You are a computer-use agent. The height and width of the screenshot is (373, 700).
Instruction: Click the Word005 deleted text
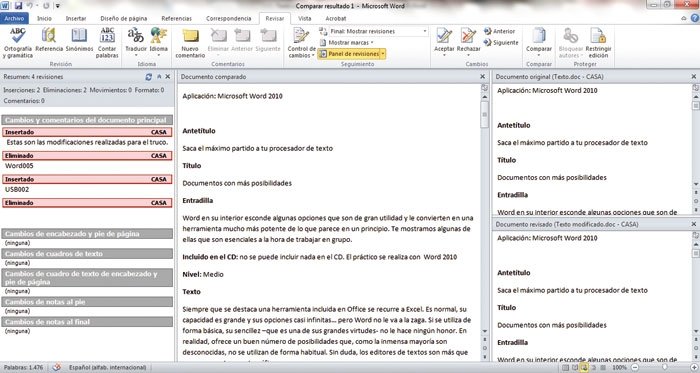pyautogui.click(x=19, y=166)
